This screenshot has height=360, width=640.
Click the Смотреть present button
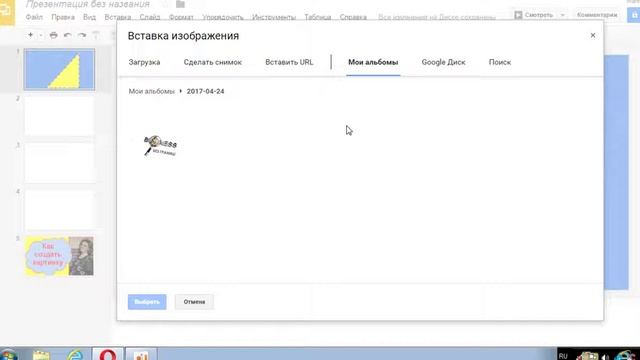point(534,15)
